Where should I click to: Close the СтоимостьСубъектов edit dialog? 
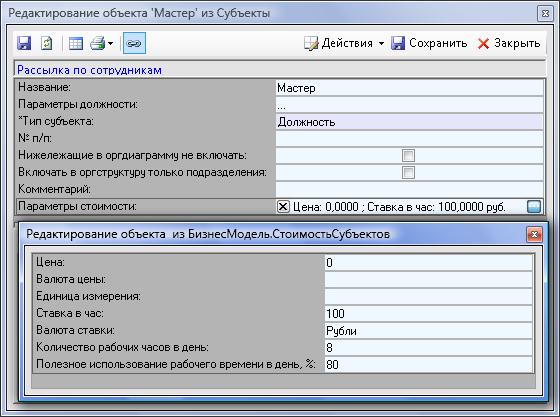pos(534,234)
